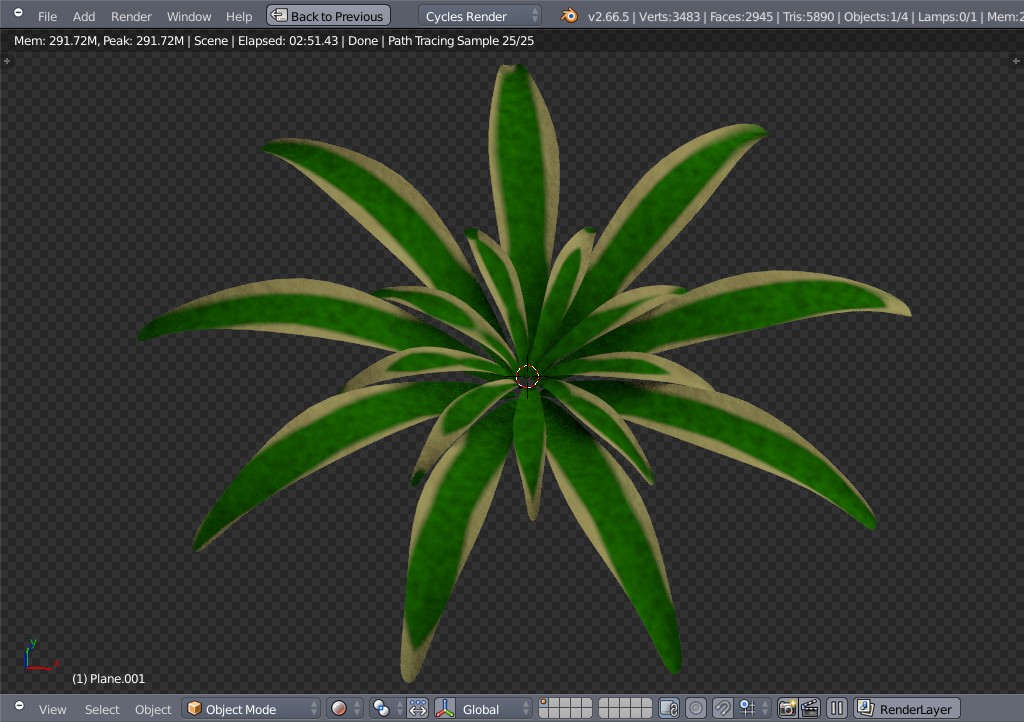Click the 'Verts:3483' statistic
This screenshot has height=722, width=1024.
669,16
